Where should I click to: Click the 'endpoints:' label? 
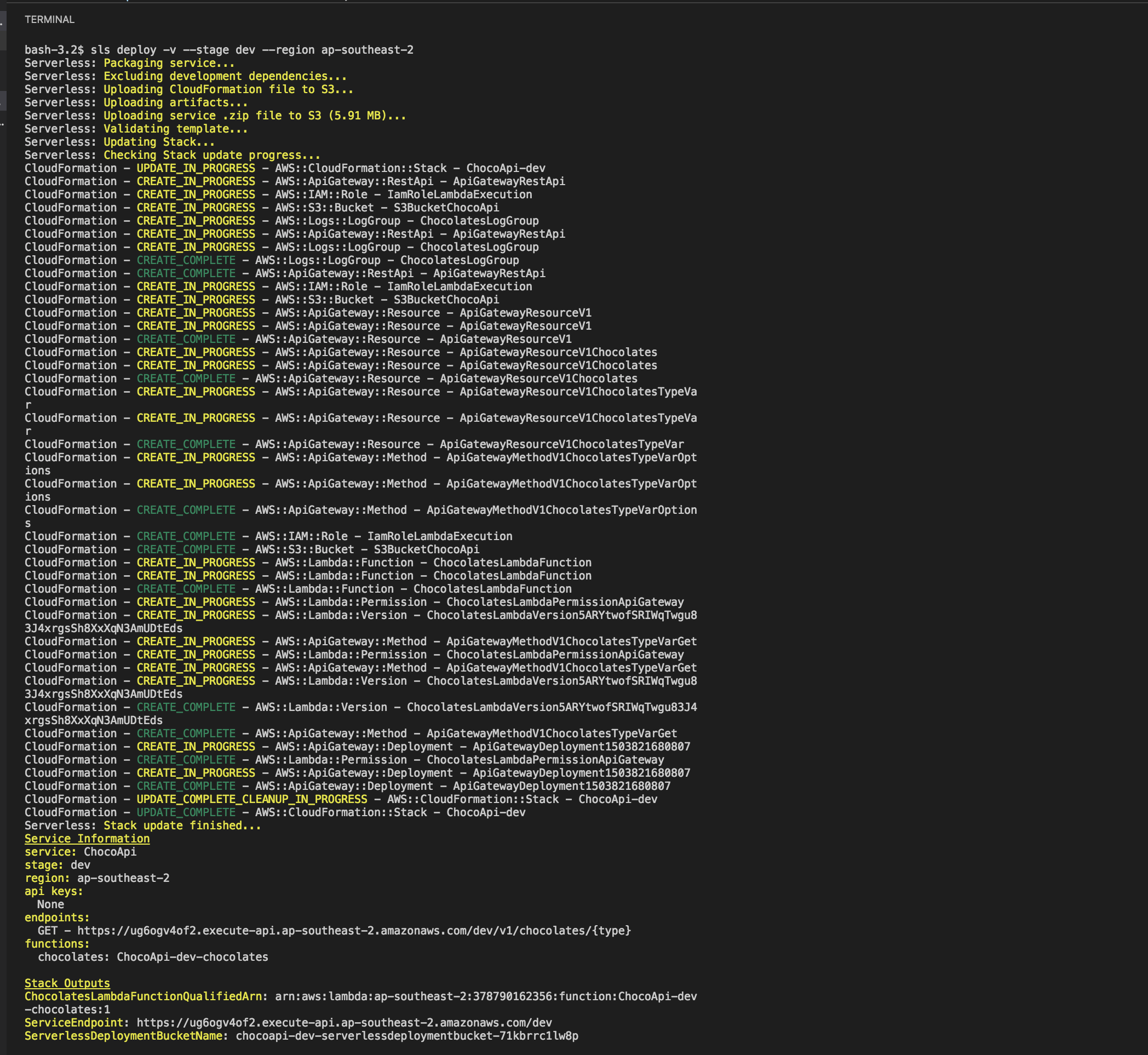click(57, 916)
